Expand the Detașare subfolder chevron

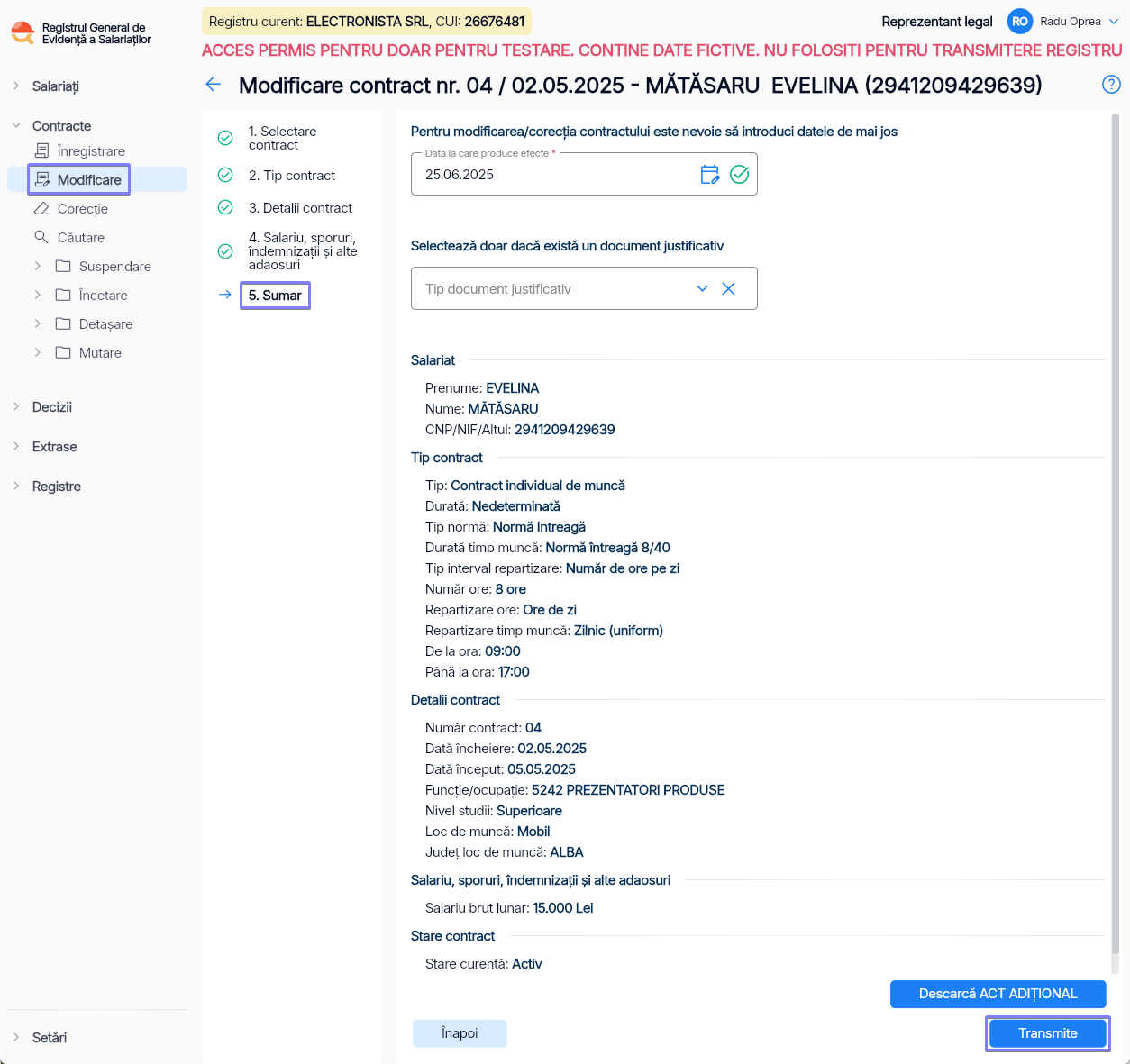tap(38, 323)
